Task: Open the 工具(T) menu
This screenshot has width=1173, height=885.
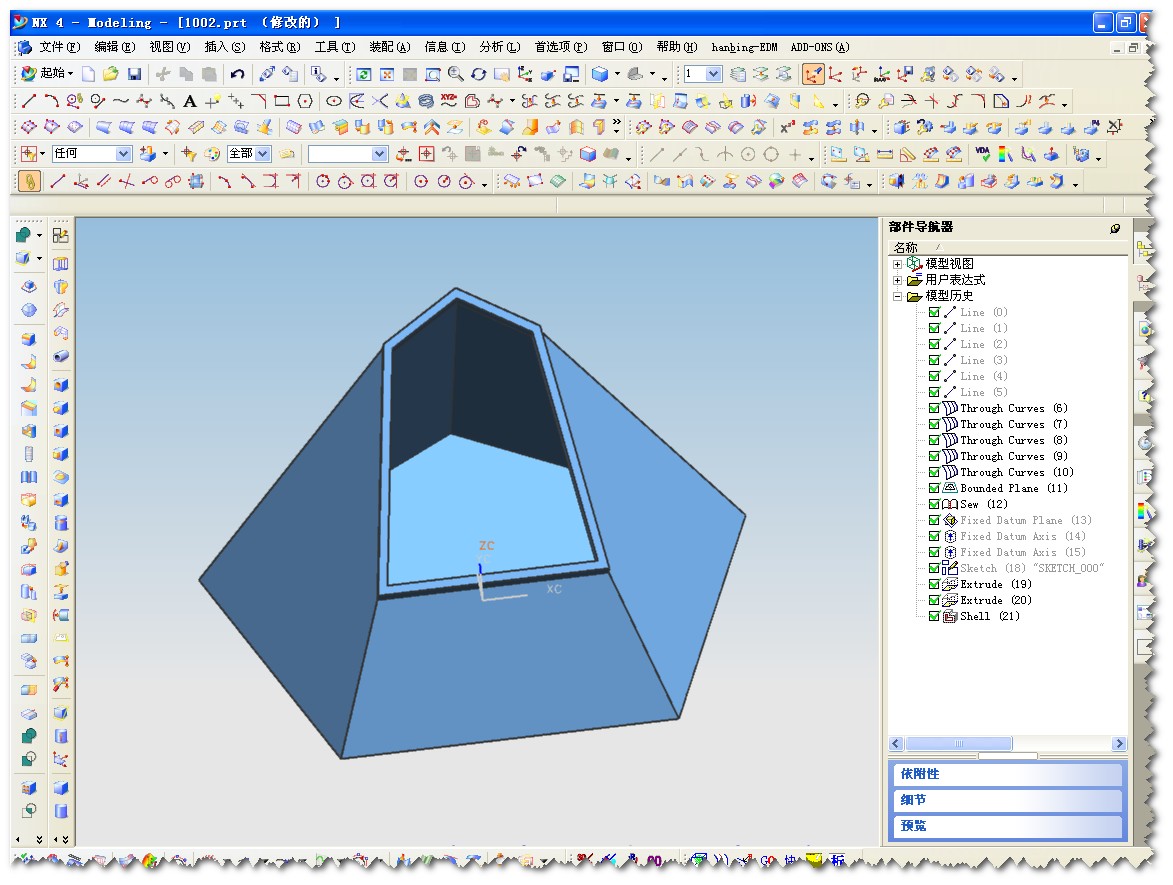Action: point(335,47)
